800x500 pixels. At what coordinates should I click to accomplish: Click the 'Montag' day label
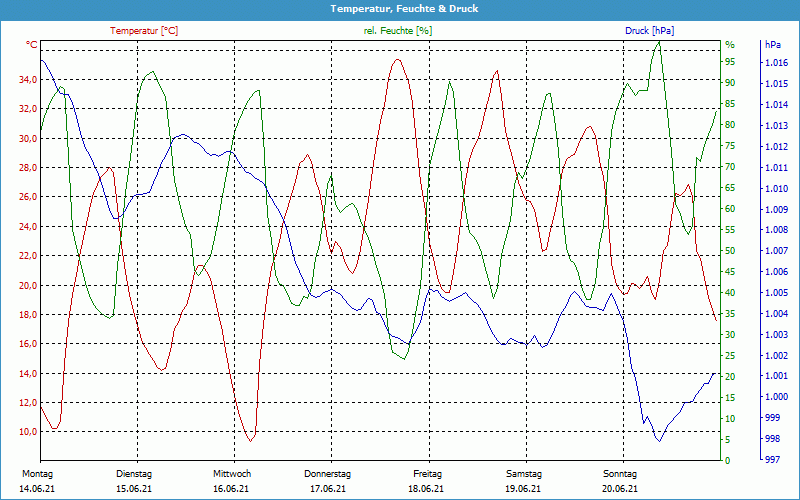(x=37, y=474)
